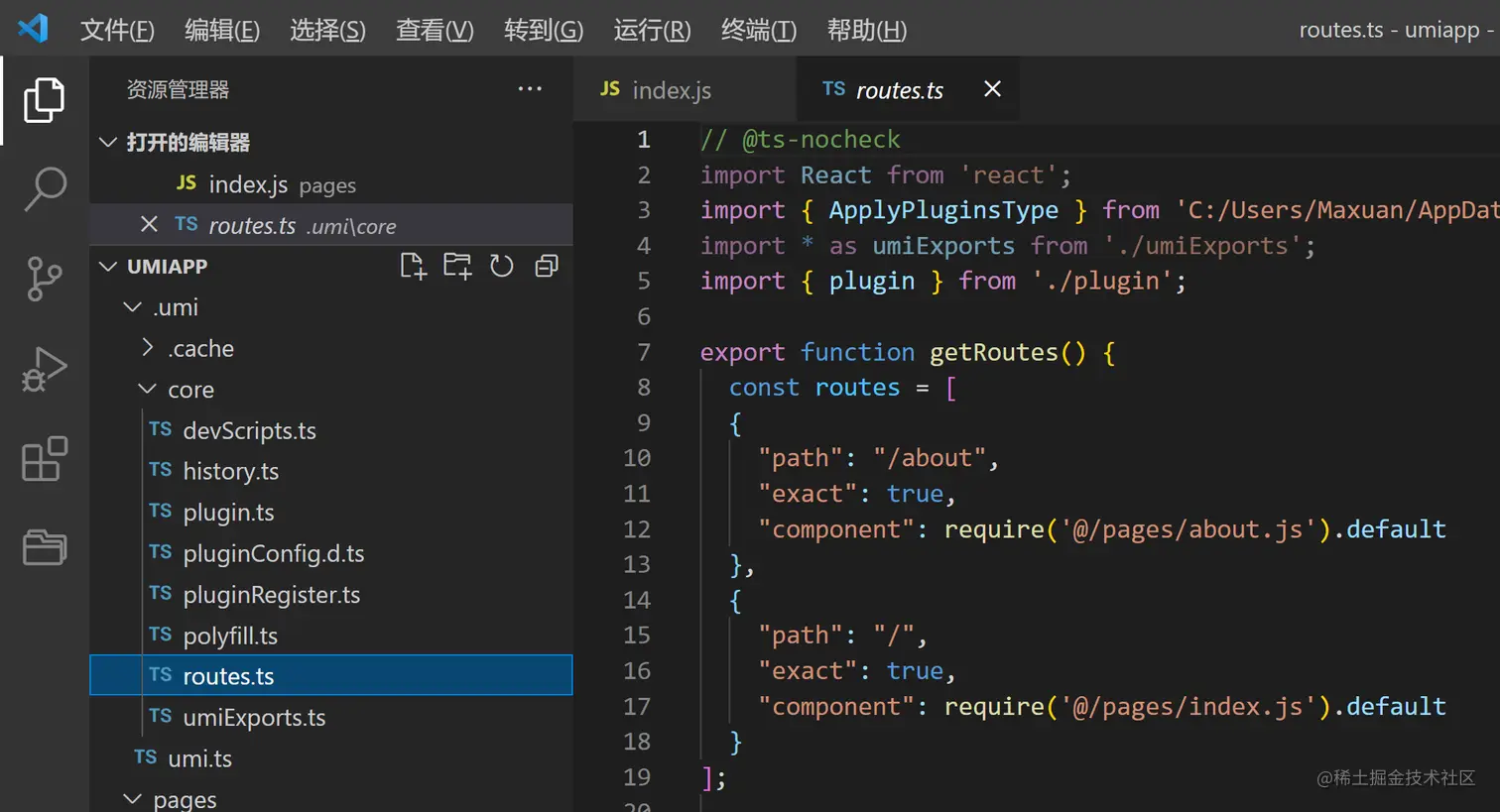Open umi.ts in the file tree
The width and height of the screenshot is (1500, 812).
331,758
